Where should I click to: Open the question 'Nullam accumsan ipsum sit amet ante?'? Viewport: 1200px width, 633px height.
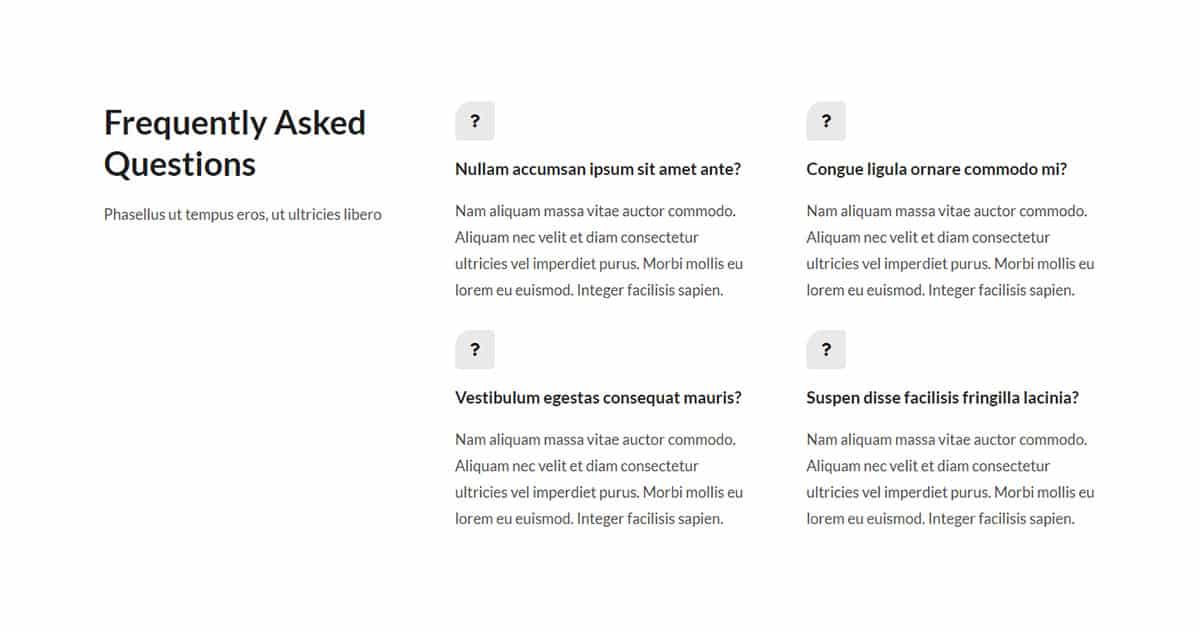[x=598, y=169]
